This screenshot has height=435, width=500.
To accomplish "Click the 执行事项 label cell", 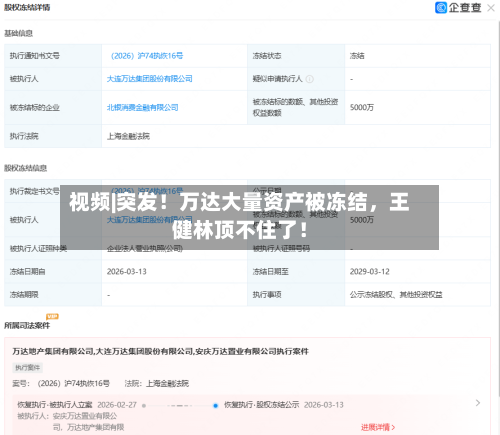I will click(x=296, y=294).
